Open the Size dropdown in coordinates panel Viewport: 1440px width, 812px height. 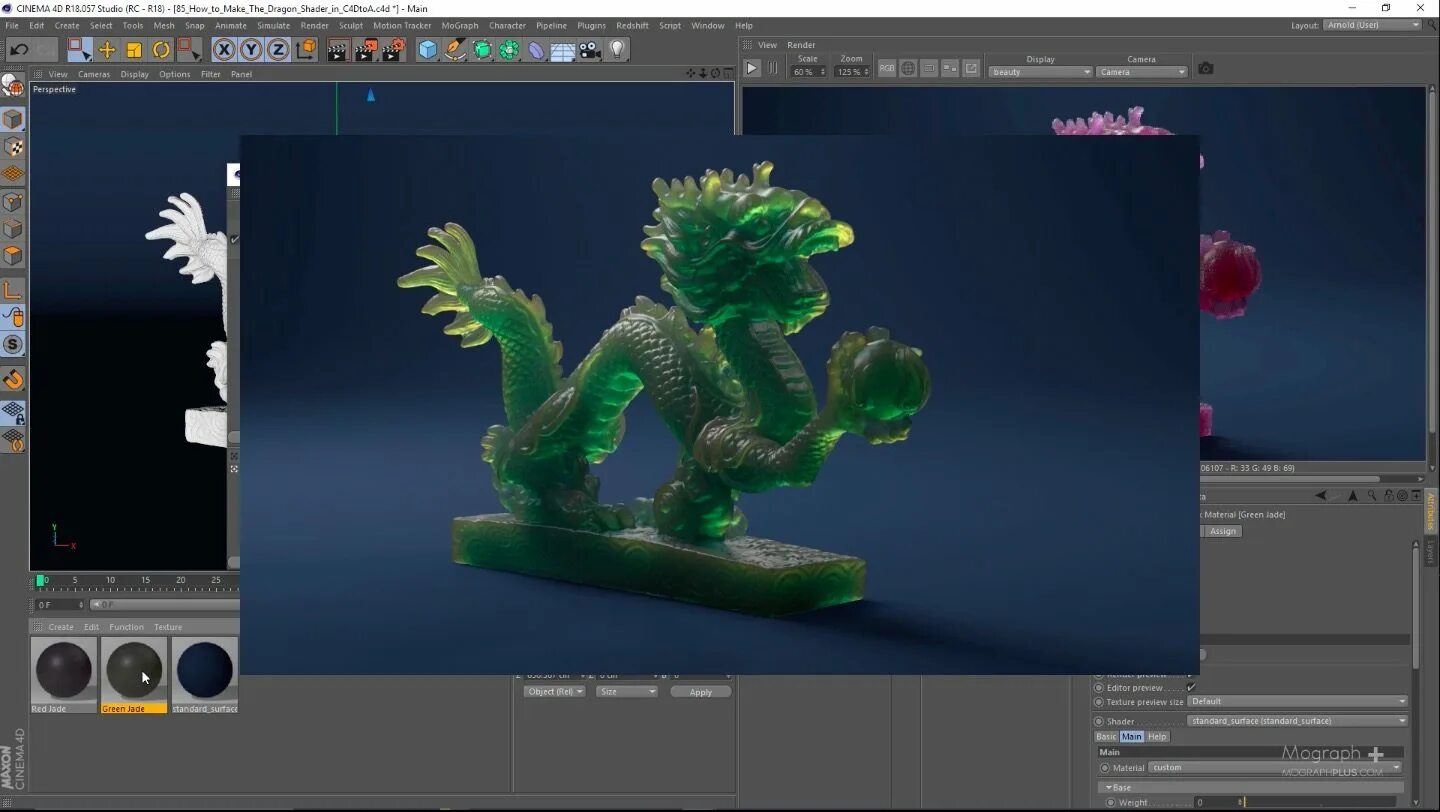click(627, 692)
